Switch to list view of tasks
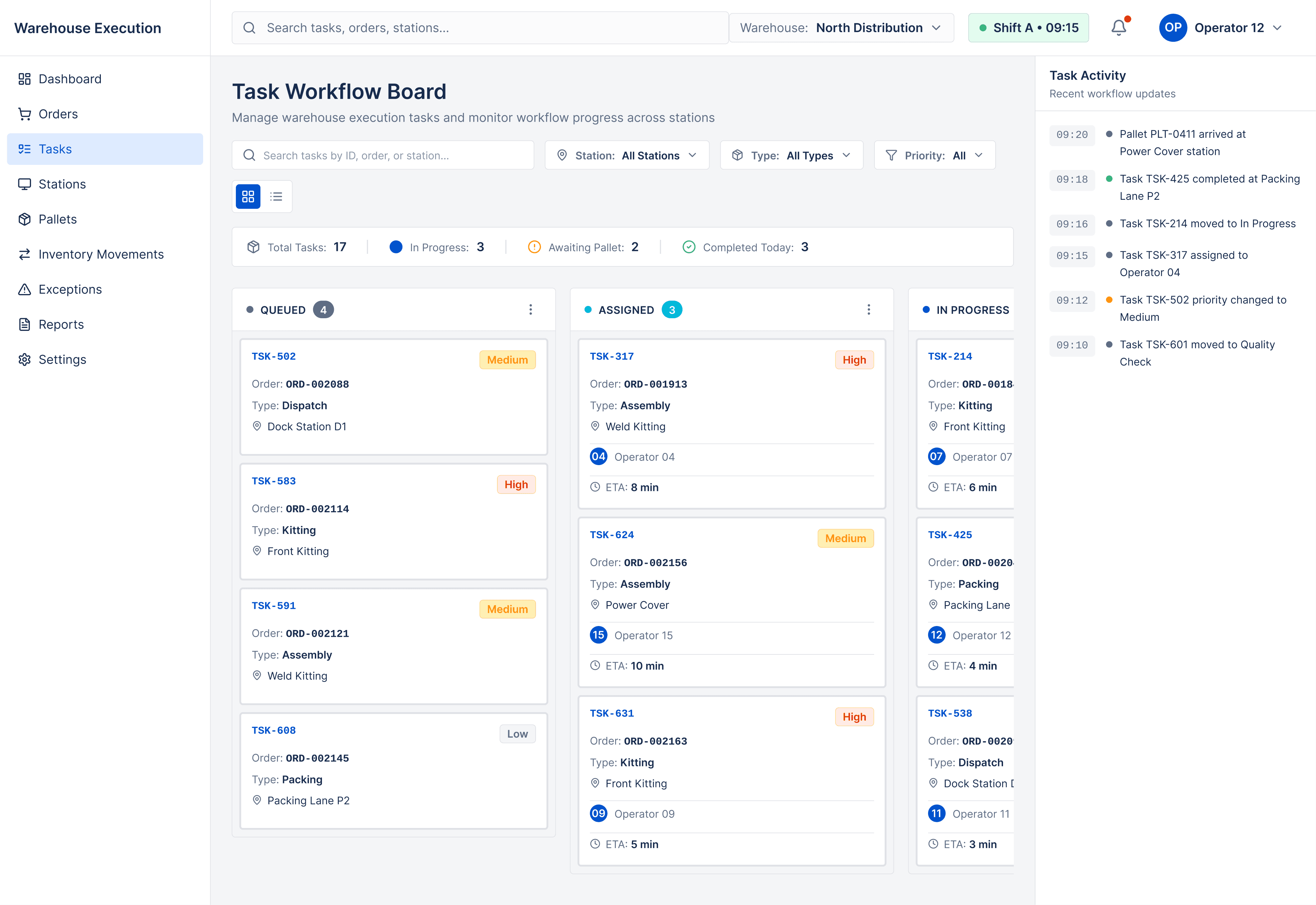The width and height of the screenshot is (1316, 905). point(276,196)
